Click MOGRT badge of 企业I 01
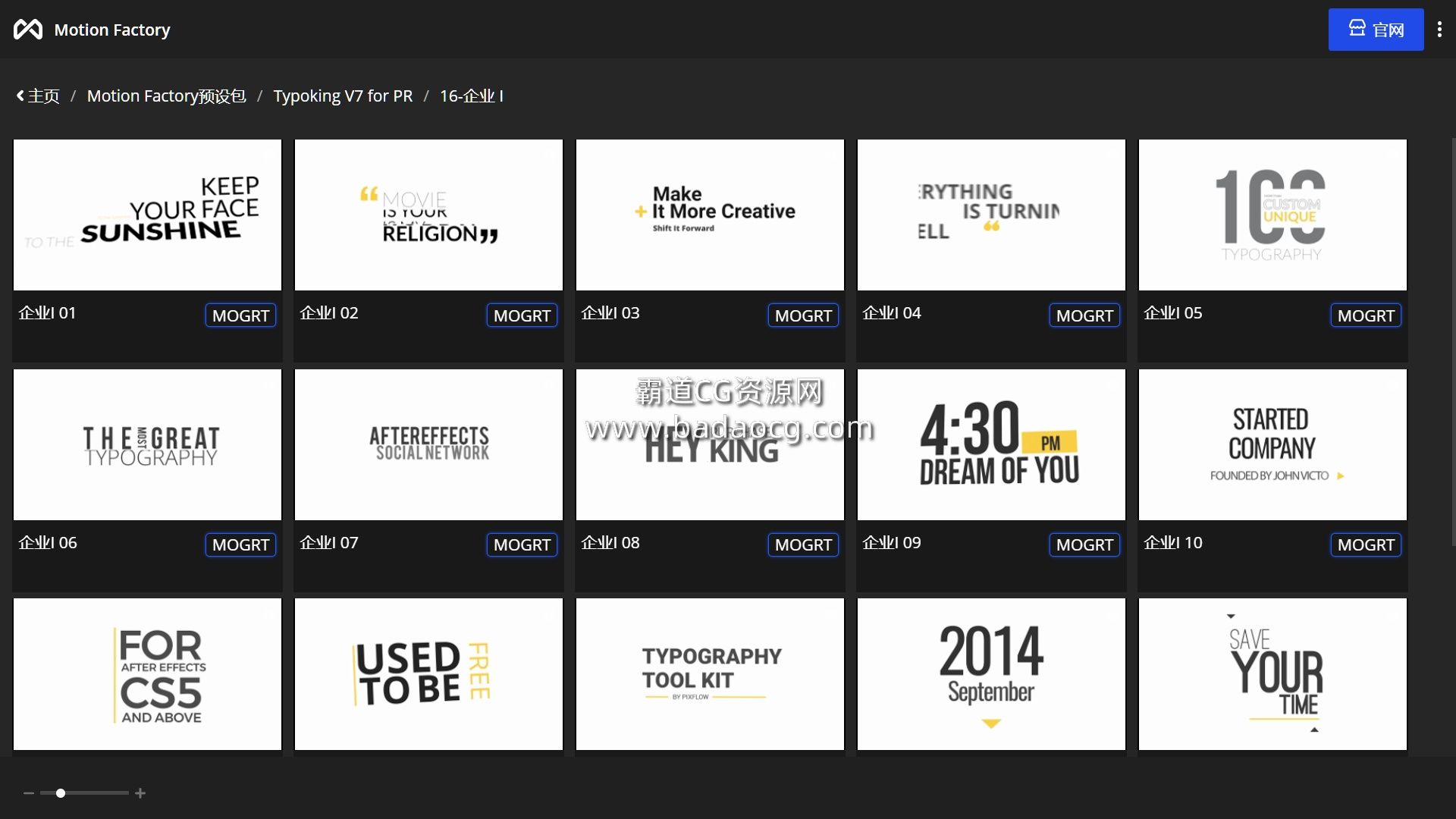 coord(240,315)
